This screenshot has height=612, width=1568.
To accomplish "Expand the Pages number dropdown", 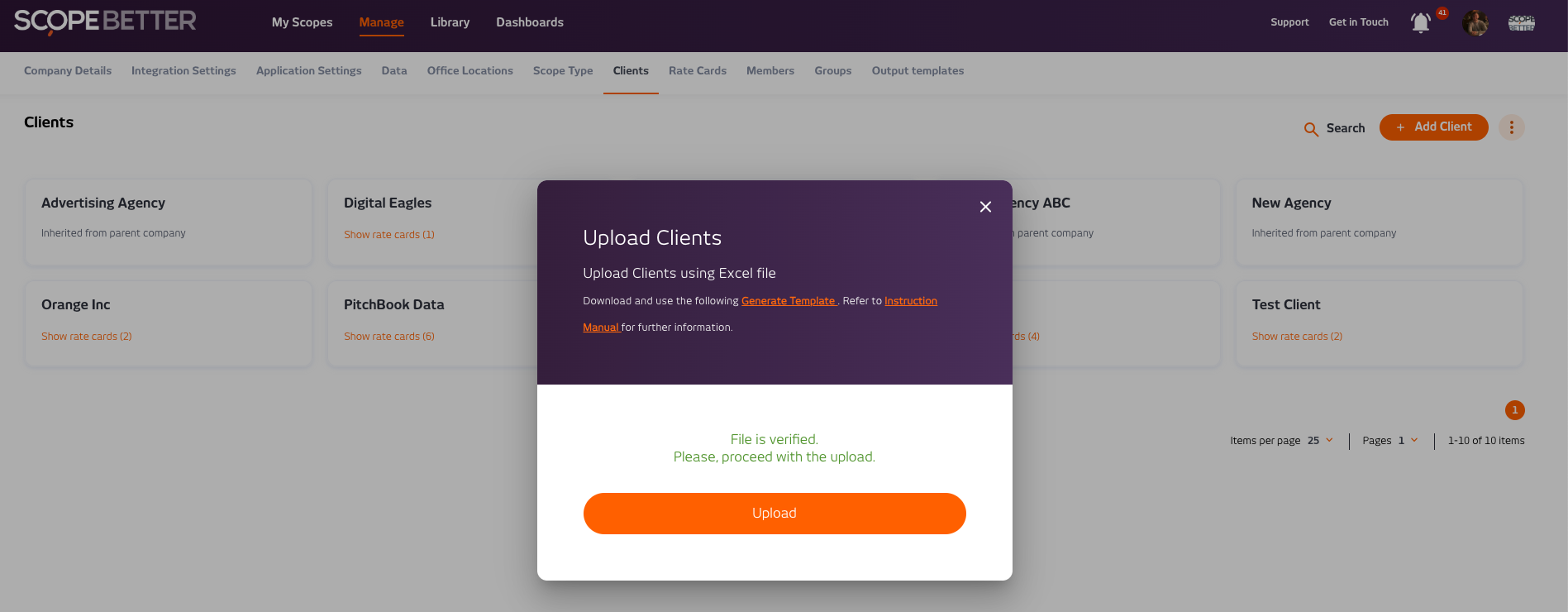I will [x=1408, y=441].
